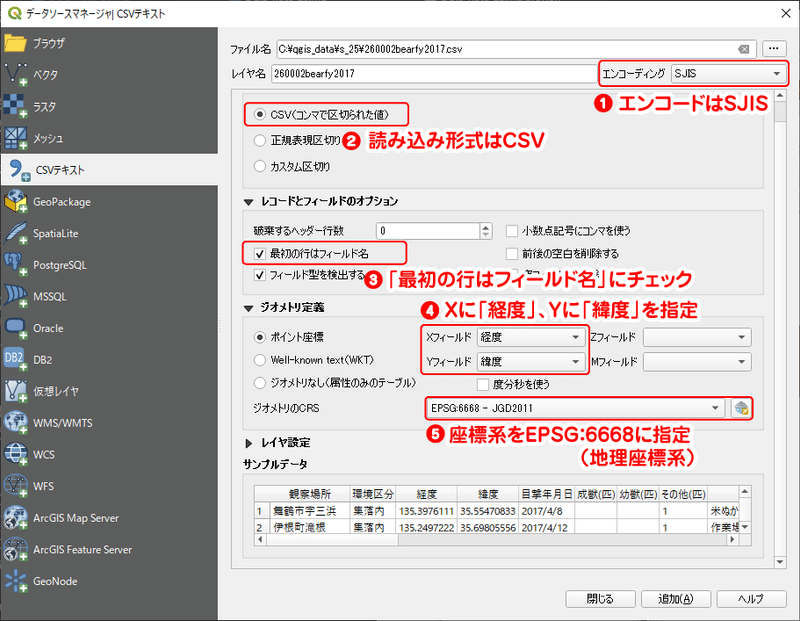Enable the 度分秒を使う checkbox
This screenshot has height=621, width=800.
pyautogui.click(x=483, y=384)
